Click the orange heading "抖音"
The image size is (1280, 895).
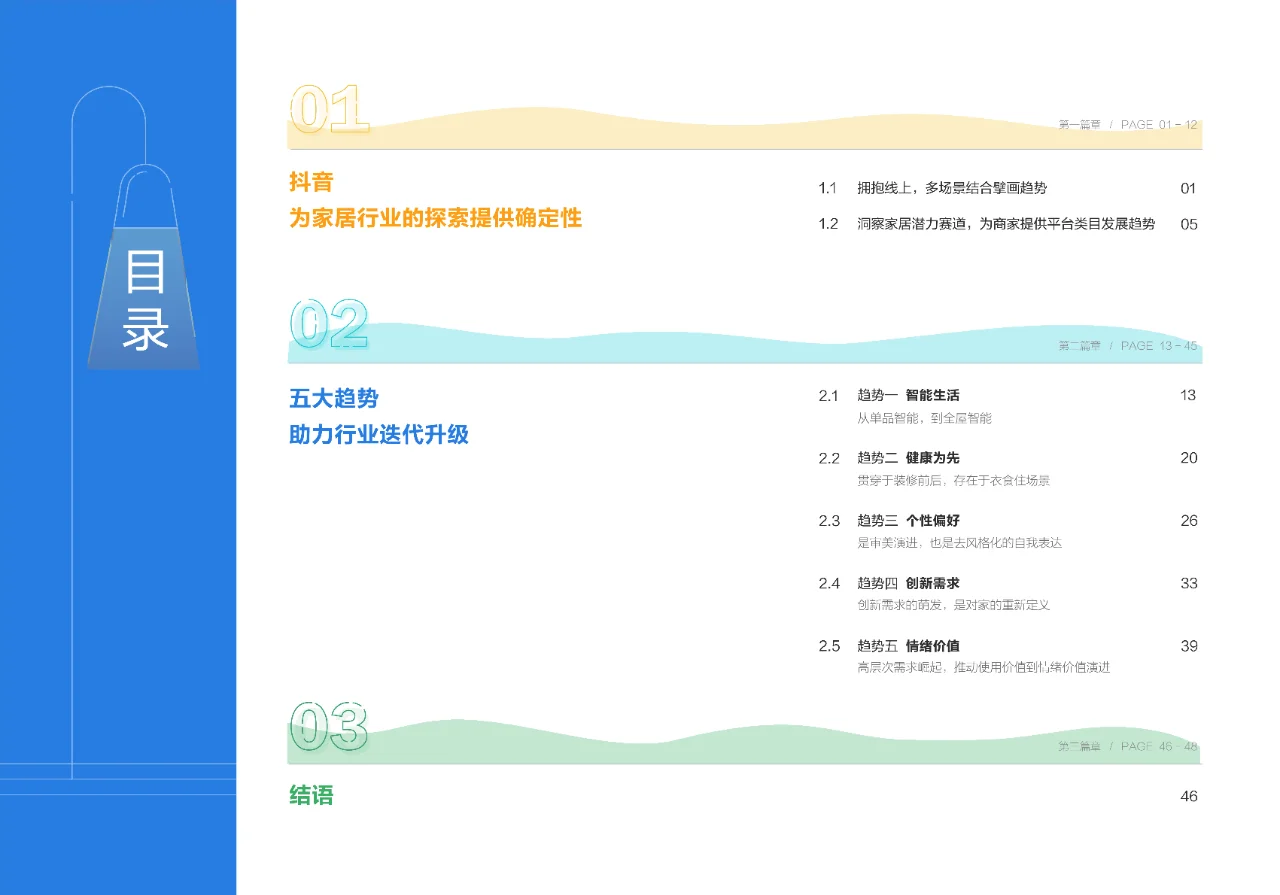(x=311, y=182)
